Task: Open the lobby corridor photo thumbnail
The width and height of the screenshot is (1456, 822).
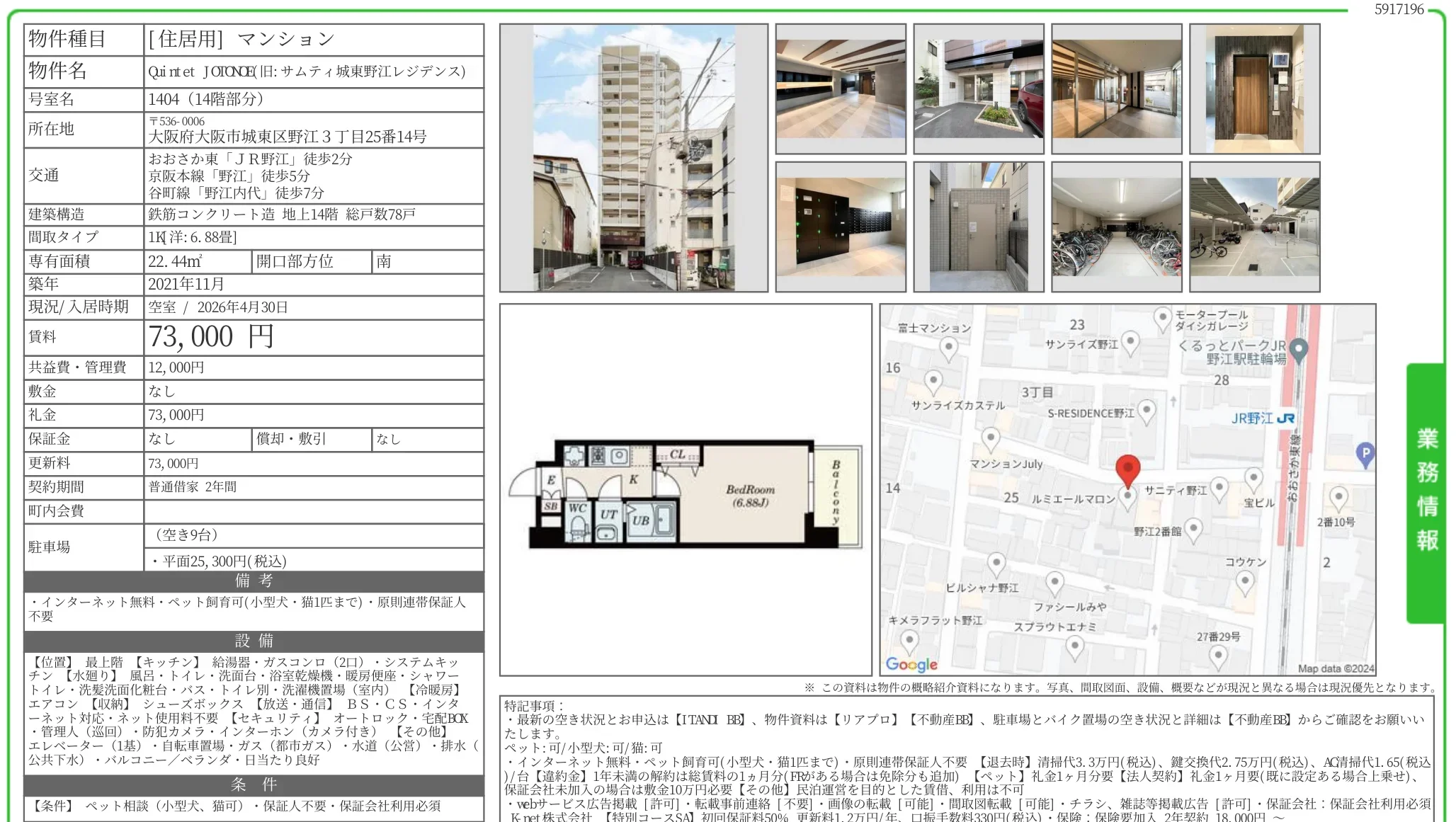Action: pyautogui.click(x=841, y=89)
